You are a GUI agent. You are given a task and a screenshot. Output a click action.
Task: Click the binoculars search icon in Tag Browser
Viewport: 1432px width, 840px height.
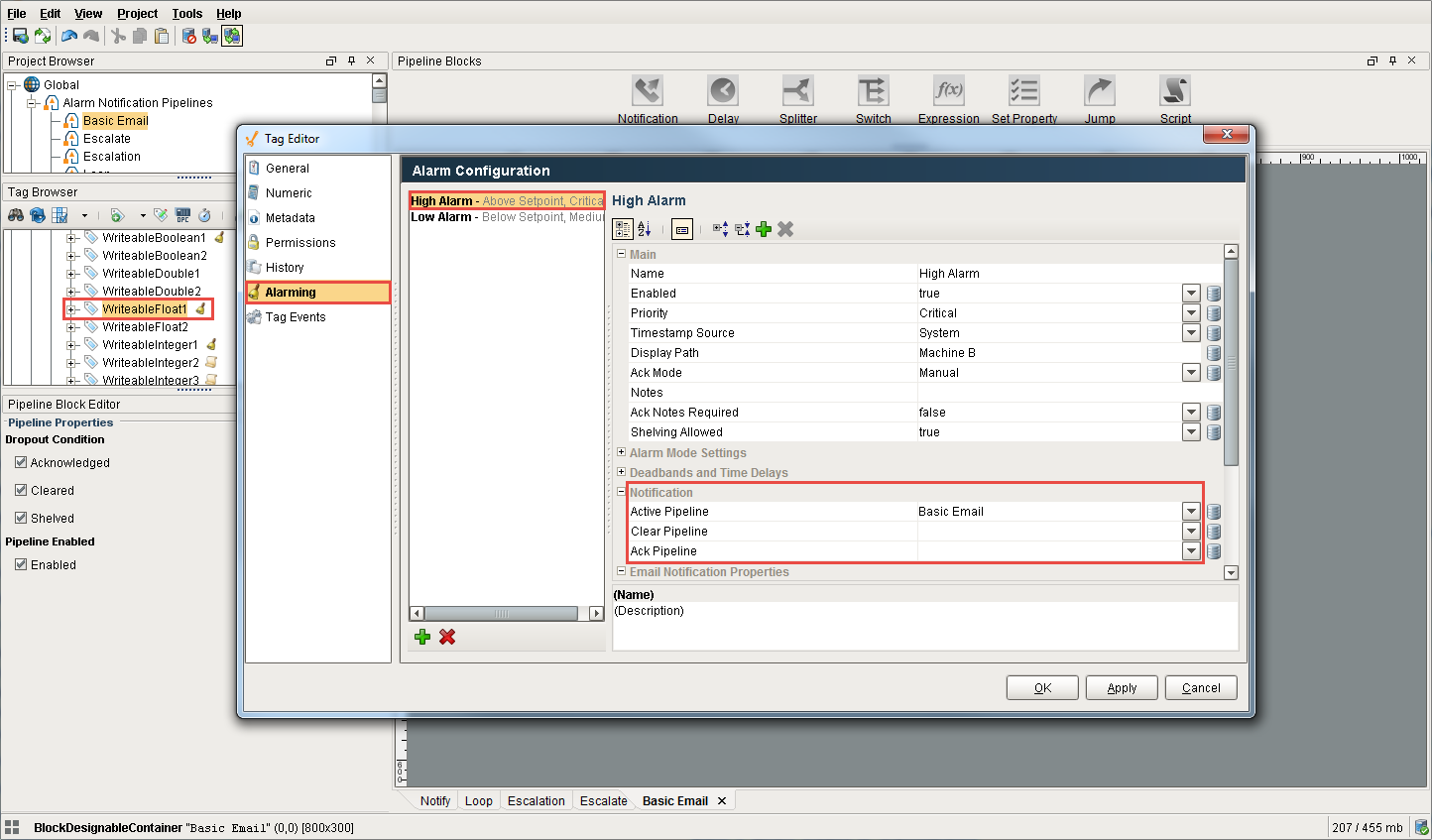tap(16, 215)
